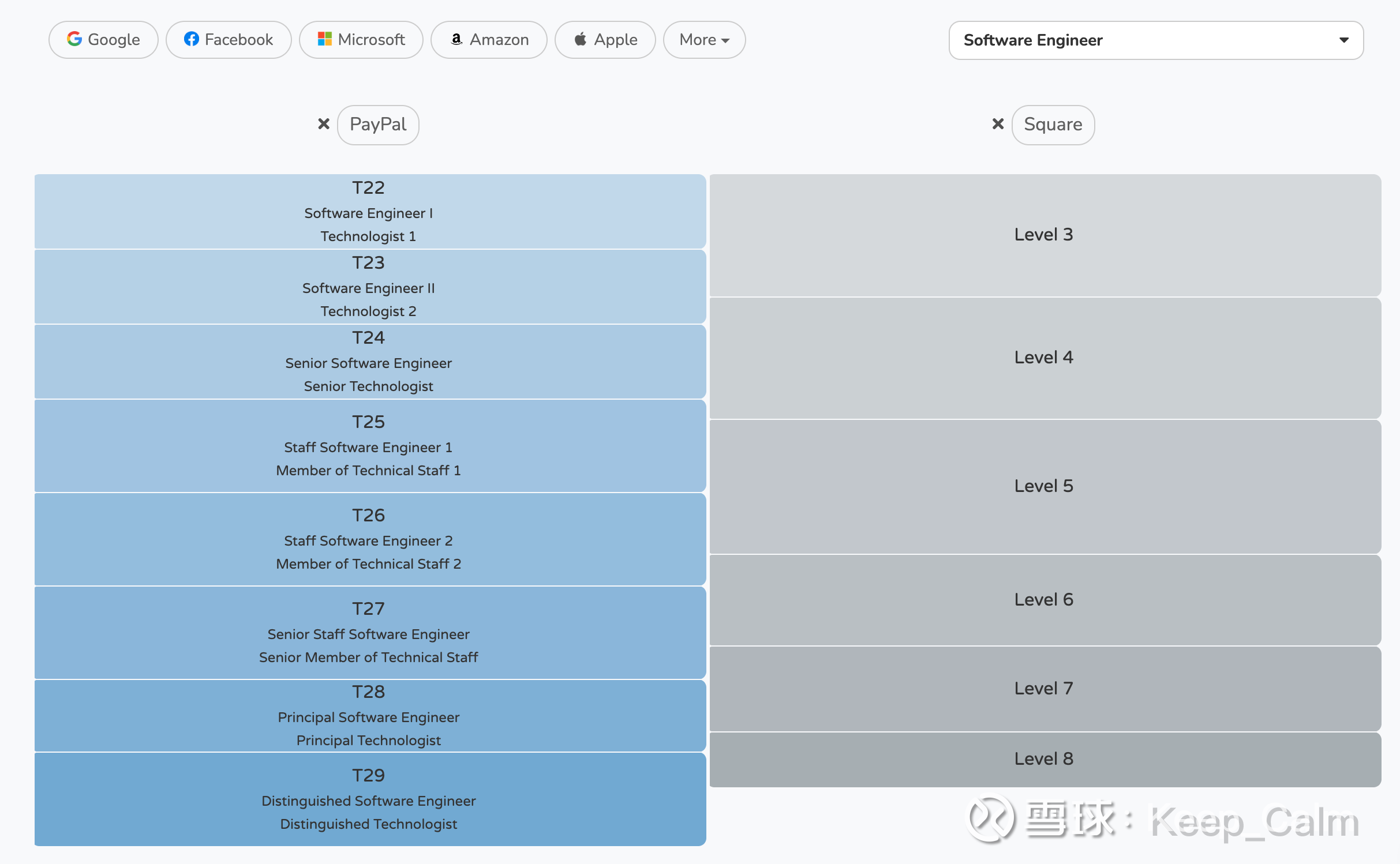This screenshot has height=864, width=1400.
Task: Click the T22 Software Engineer I block
Action: click(x=369, y=212)
